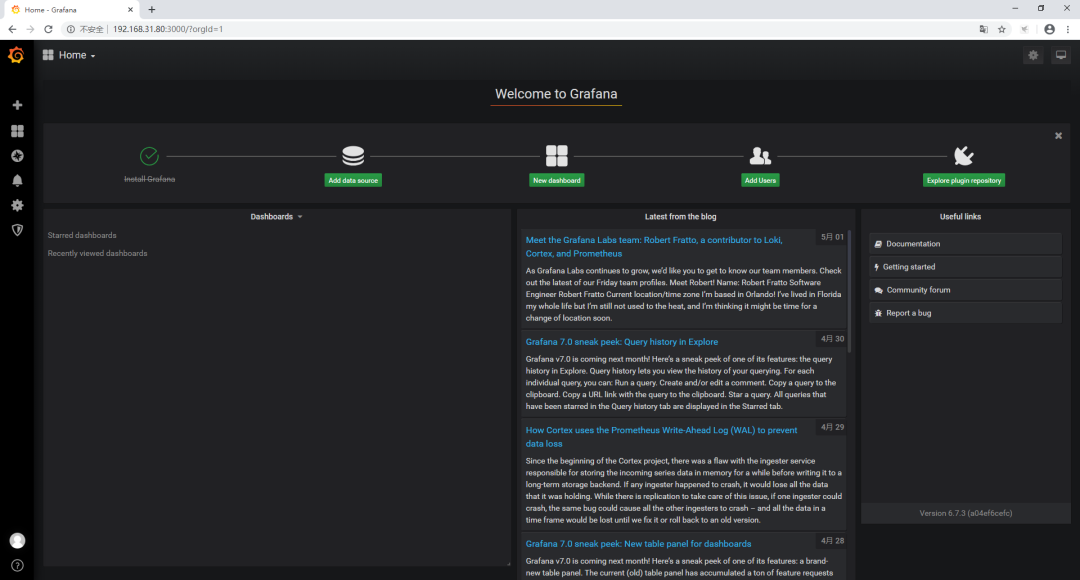Viewport: 1080px width, 580px height.
Task: Click the plugin plug icon
Action: [964, 156]
